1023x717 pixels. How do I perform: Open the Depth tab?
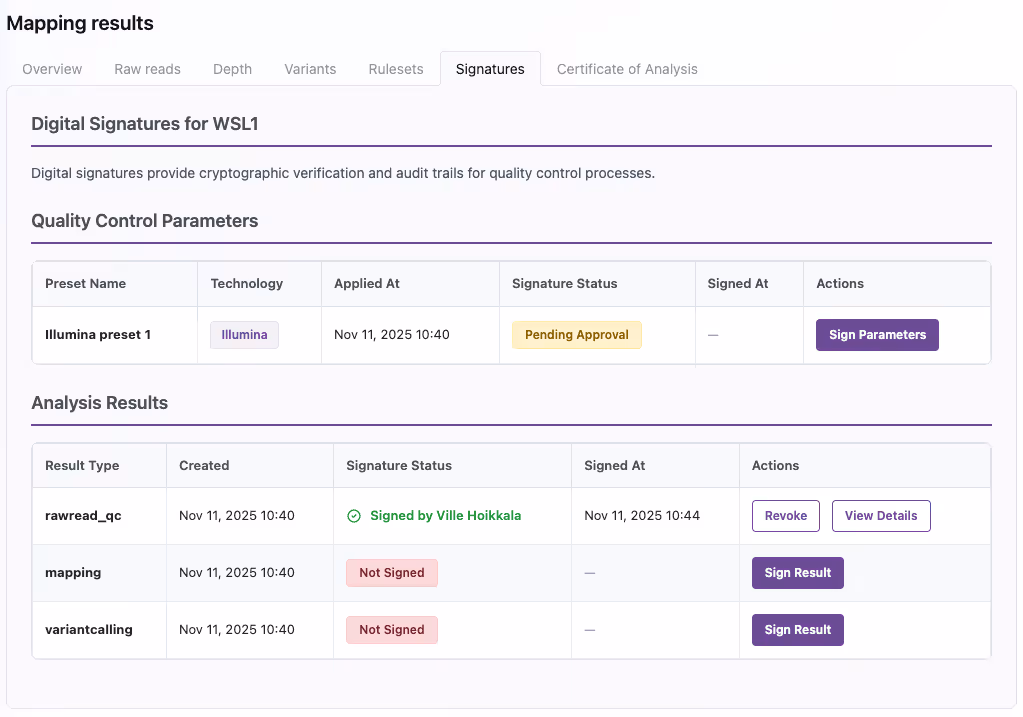click(232, 69)
